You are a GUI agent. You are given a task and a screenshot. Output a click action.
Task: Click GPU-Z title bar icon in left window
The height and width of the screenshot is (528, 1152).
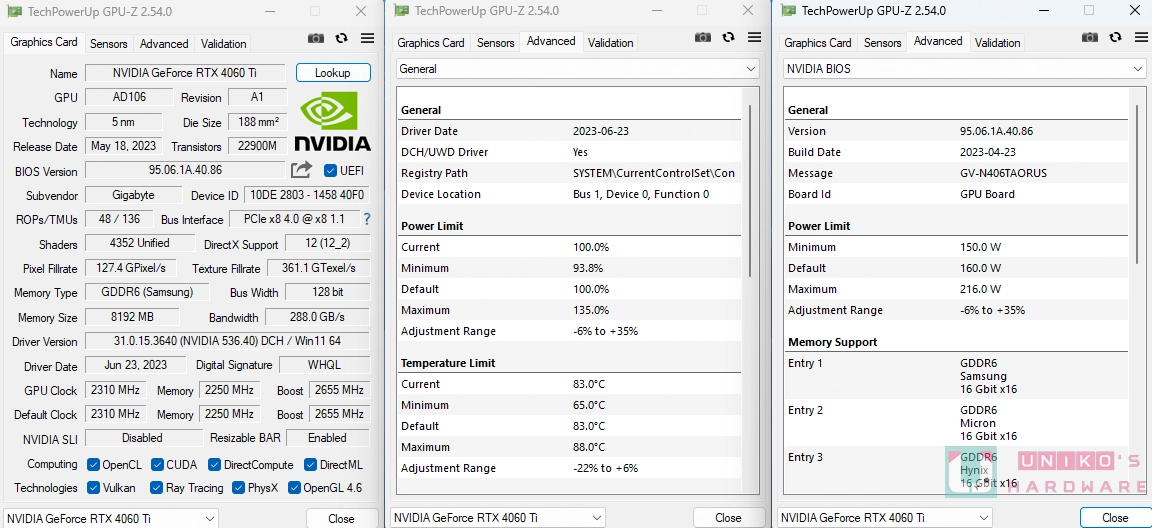[x=12, y=11]
